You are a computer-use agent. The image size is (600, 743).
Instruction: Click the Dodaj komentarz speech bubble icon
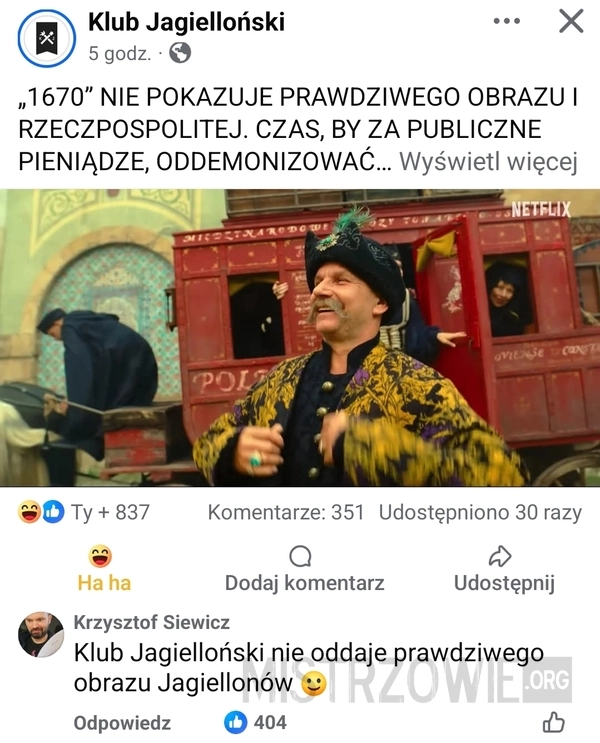point(300,556)
